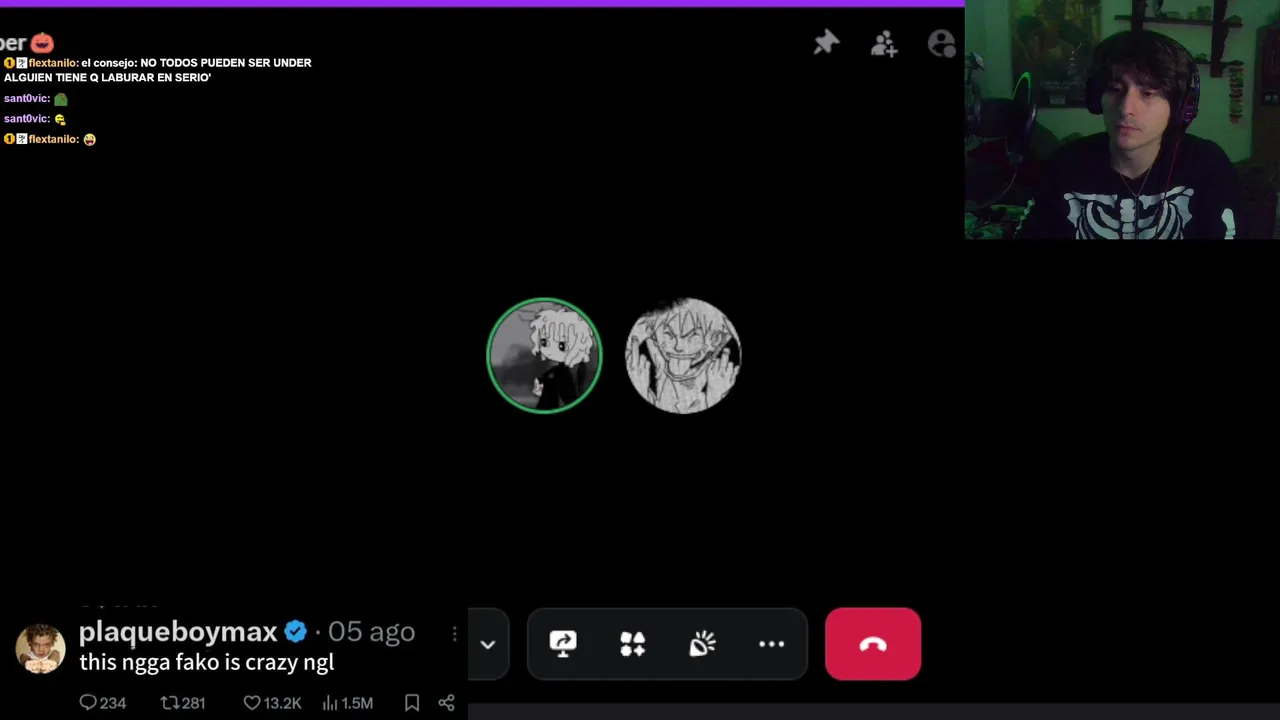Image resolution: width=1280 pixels, height=720 pixels.
Task: Retweet the post showing 281 reposts
Action: [x=183, y=703]
